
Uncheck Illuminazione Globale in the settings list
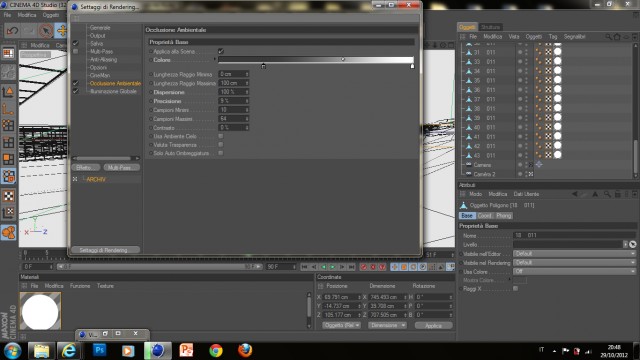pyautogui.click(x=76, y=91)
